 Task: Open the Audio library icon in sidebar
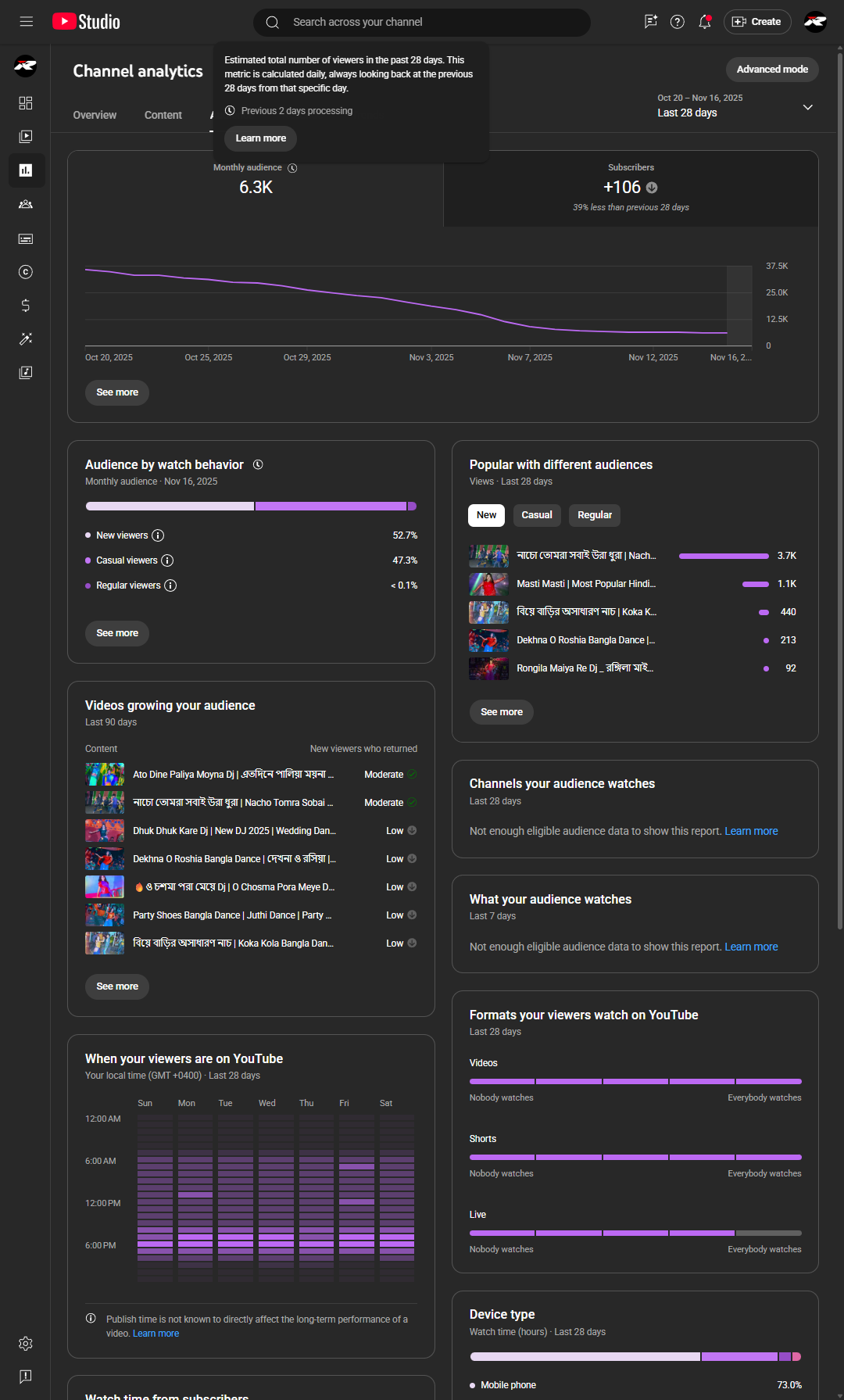coord(26,373)
